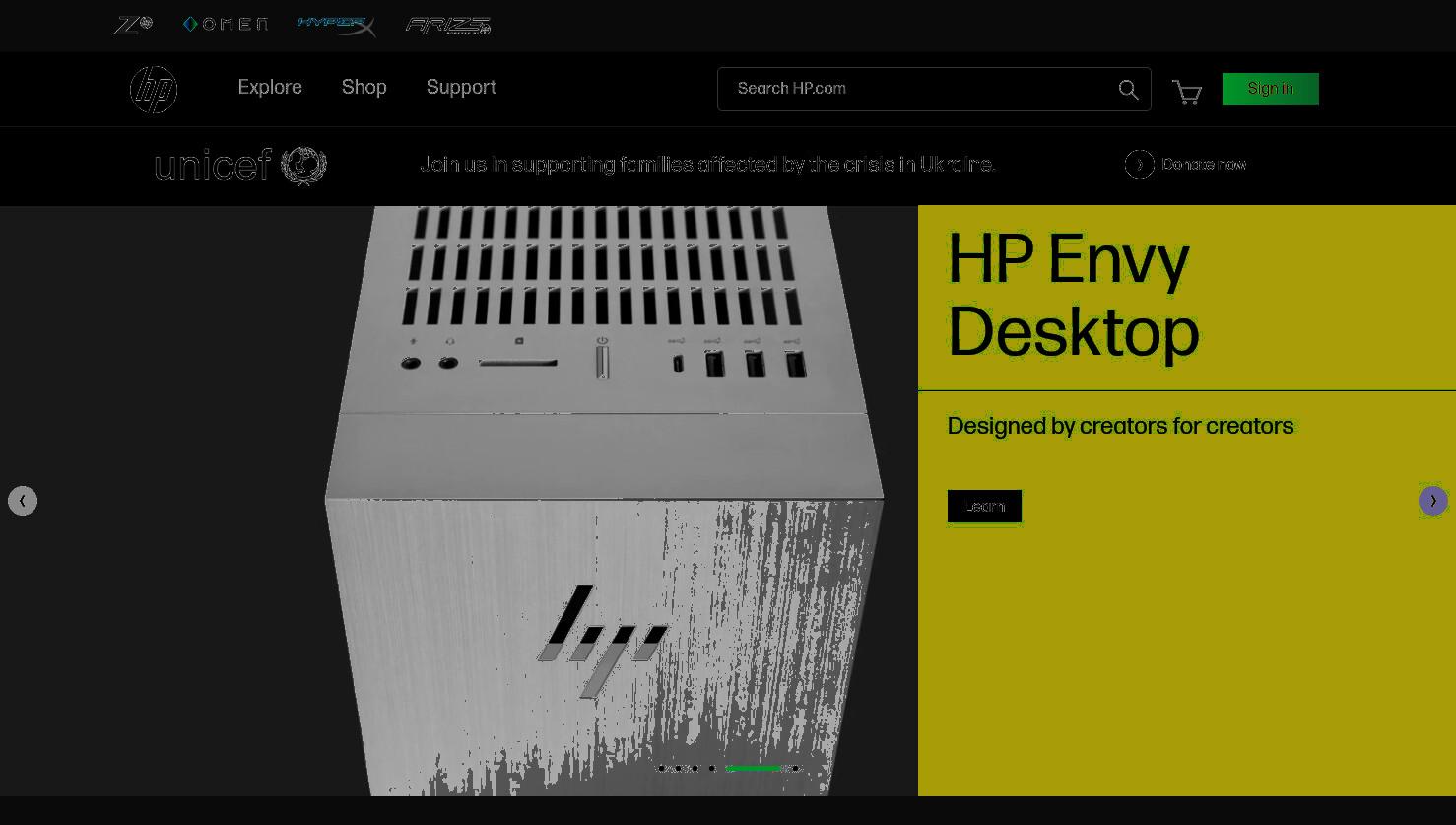This screenshot has height=825, width=1456.
Task: Select the first carousel dot
Action: pyautogui.click(x=662, y=769)
